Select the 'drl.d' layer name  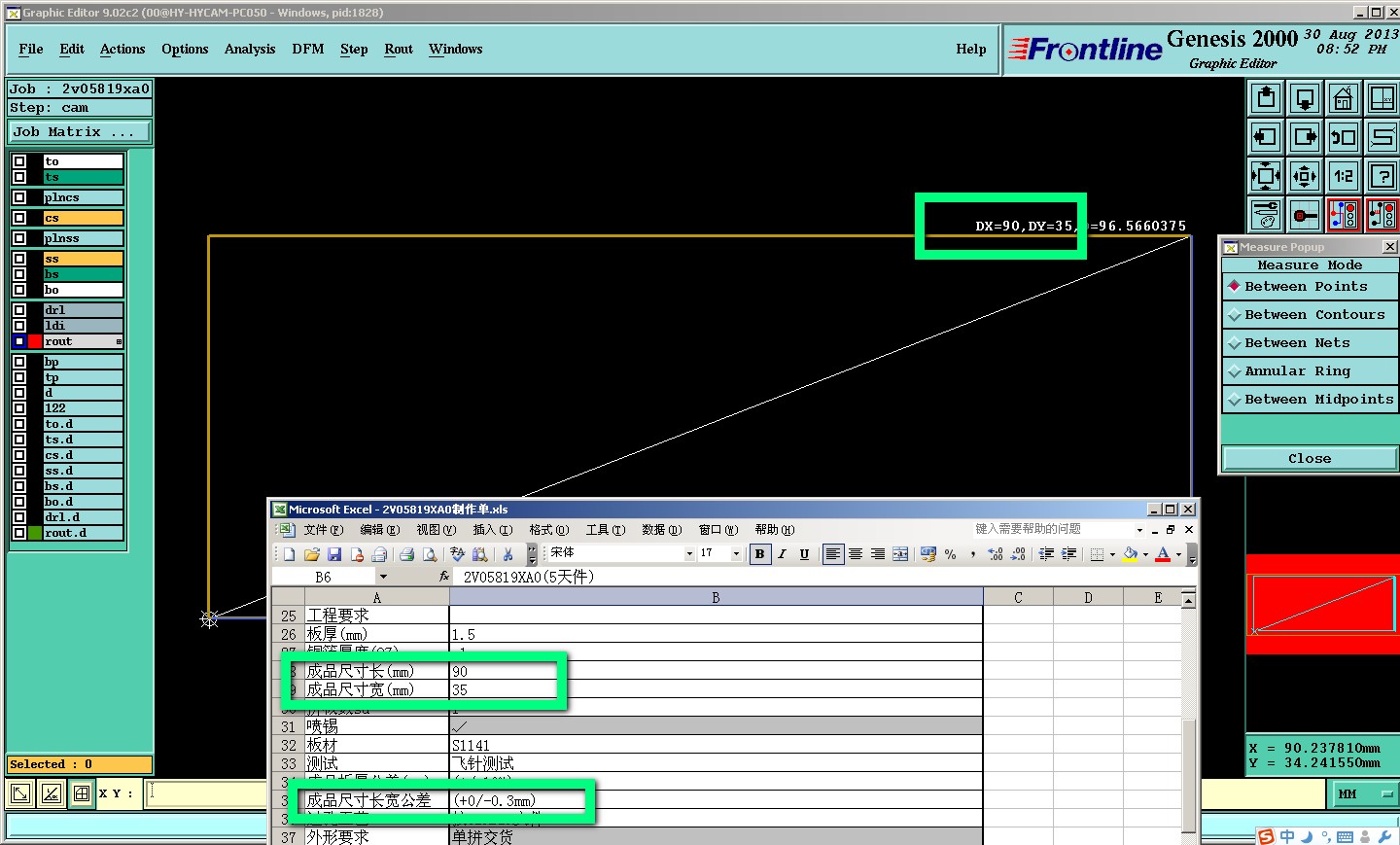[x=84, y=517]
